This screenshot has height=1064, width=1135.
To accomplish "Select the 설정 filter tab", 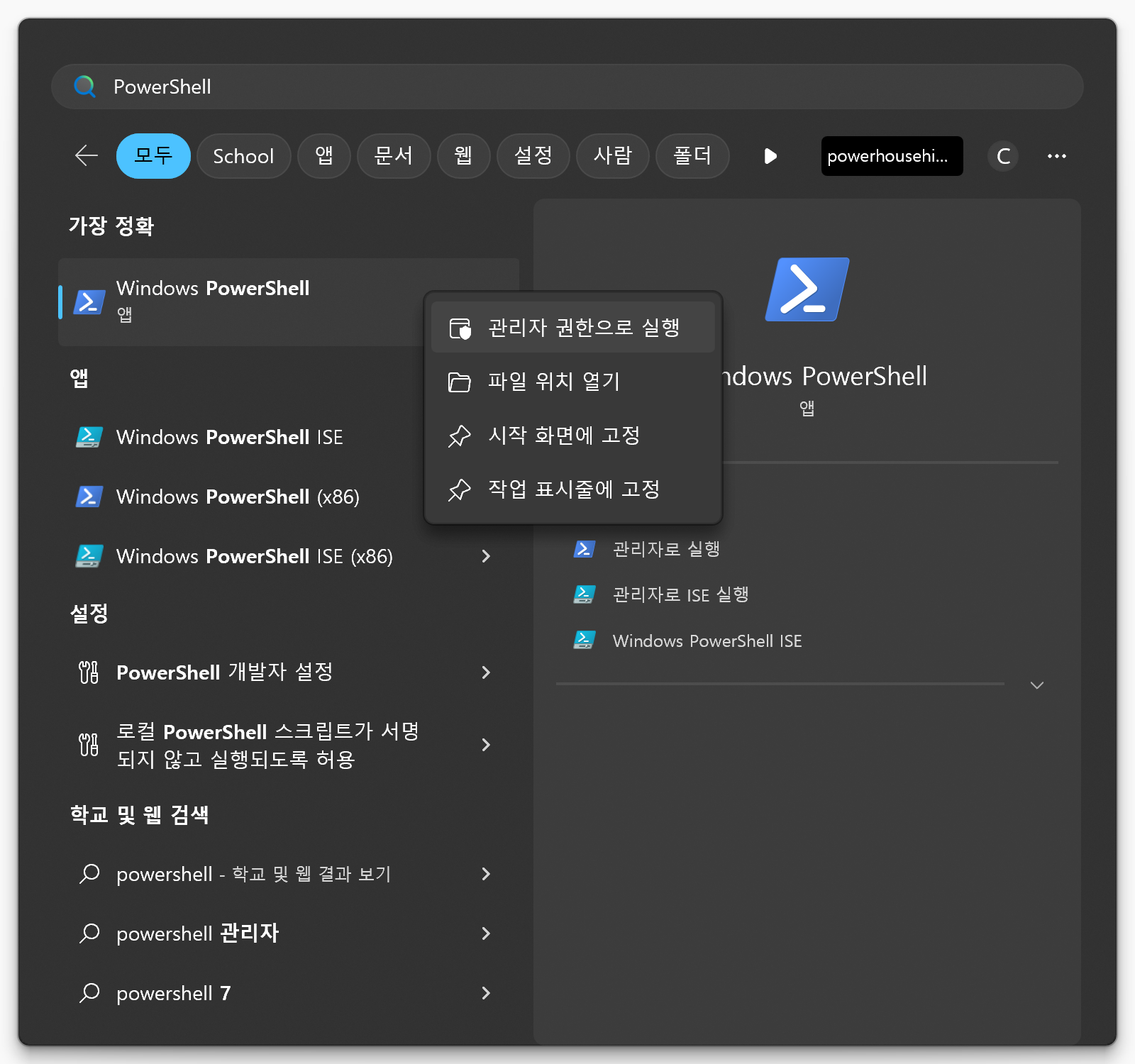I will [x=533, y=156].
